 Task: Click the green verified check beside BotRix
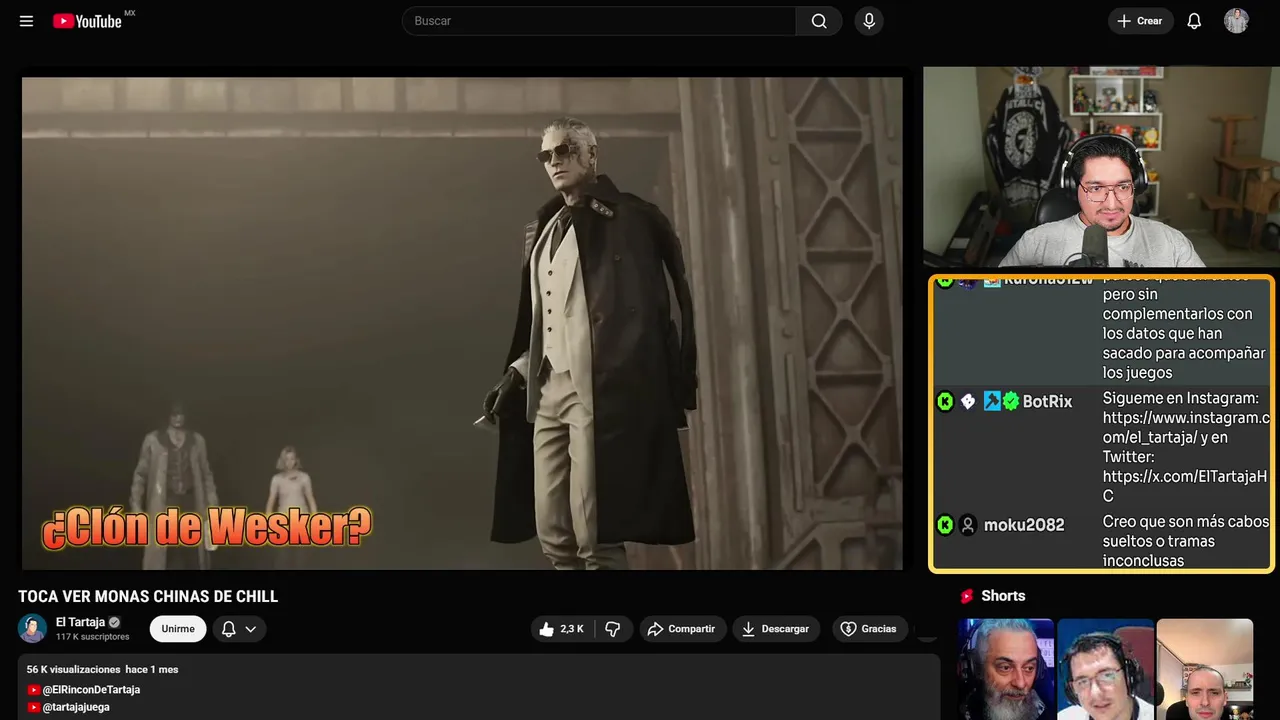[x=1011, y=401]
